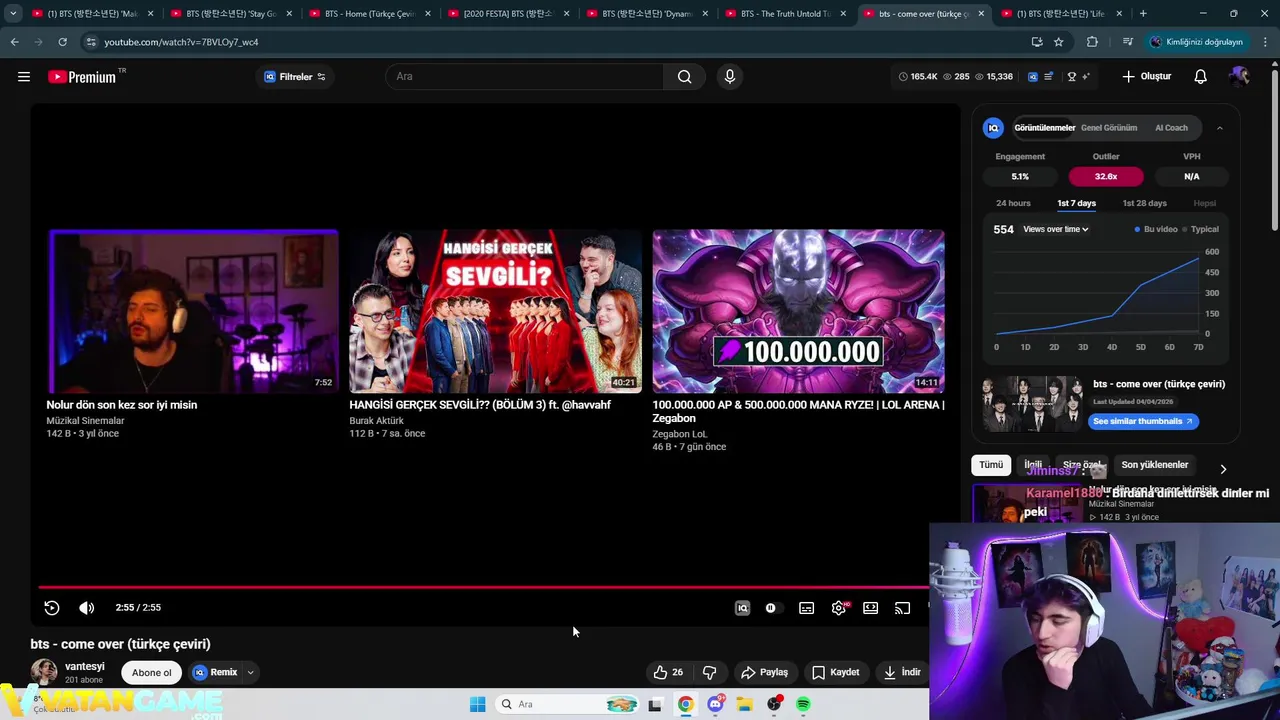The height and width of the screenshot is (720, 1280).
Task: Open the YouTube hamburger guide menu
Action: 24,77
